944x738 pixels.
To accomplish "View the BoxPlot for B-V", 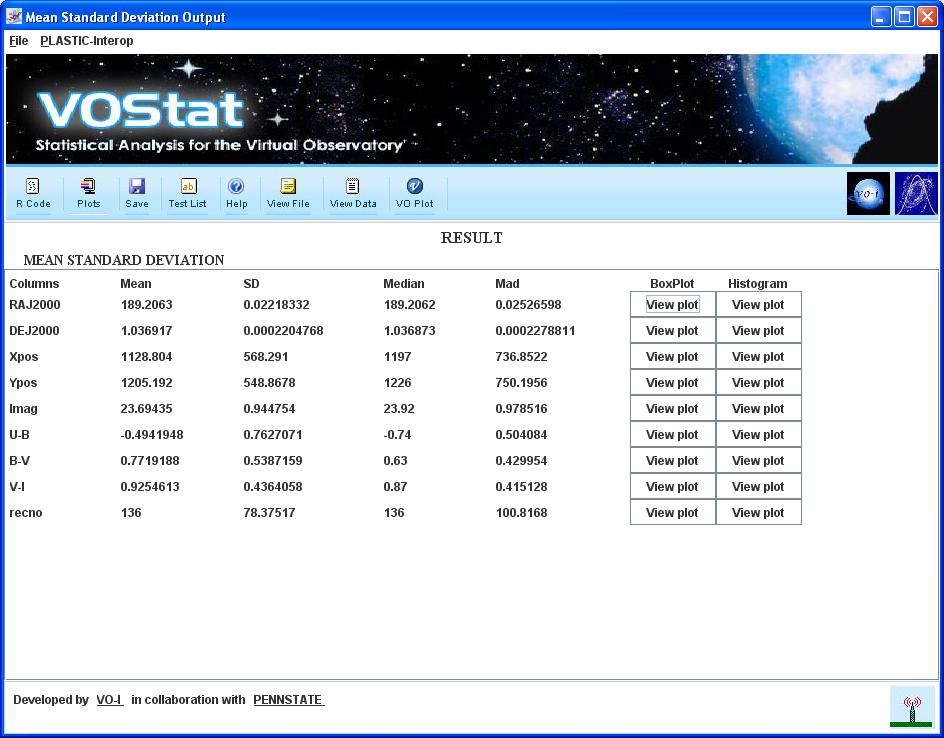I will click(x=672, y=460).
